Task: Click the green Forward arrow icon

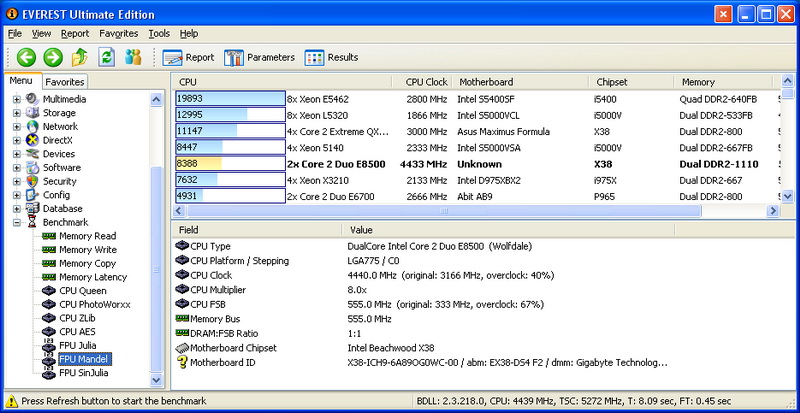Action: click(53, 58)
